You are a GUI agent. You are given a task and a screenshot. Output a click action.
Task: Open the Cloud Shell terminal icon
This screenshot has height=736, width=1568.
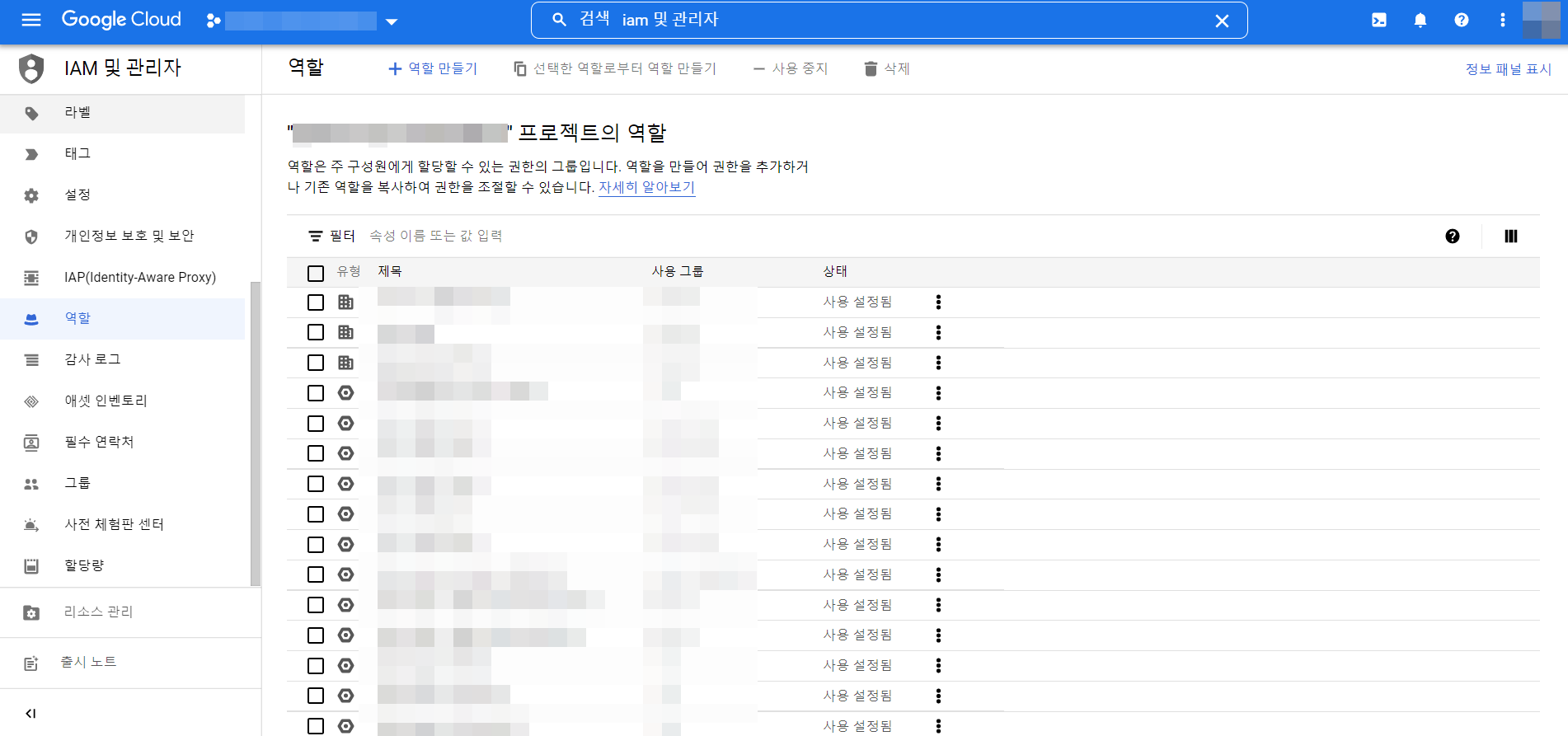[1378, 21]
